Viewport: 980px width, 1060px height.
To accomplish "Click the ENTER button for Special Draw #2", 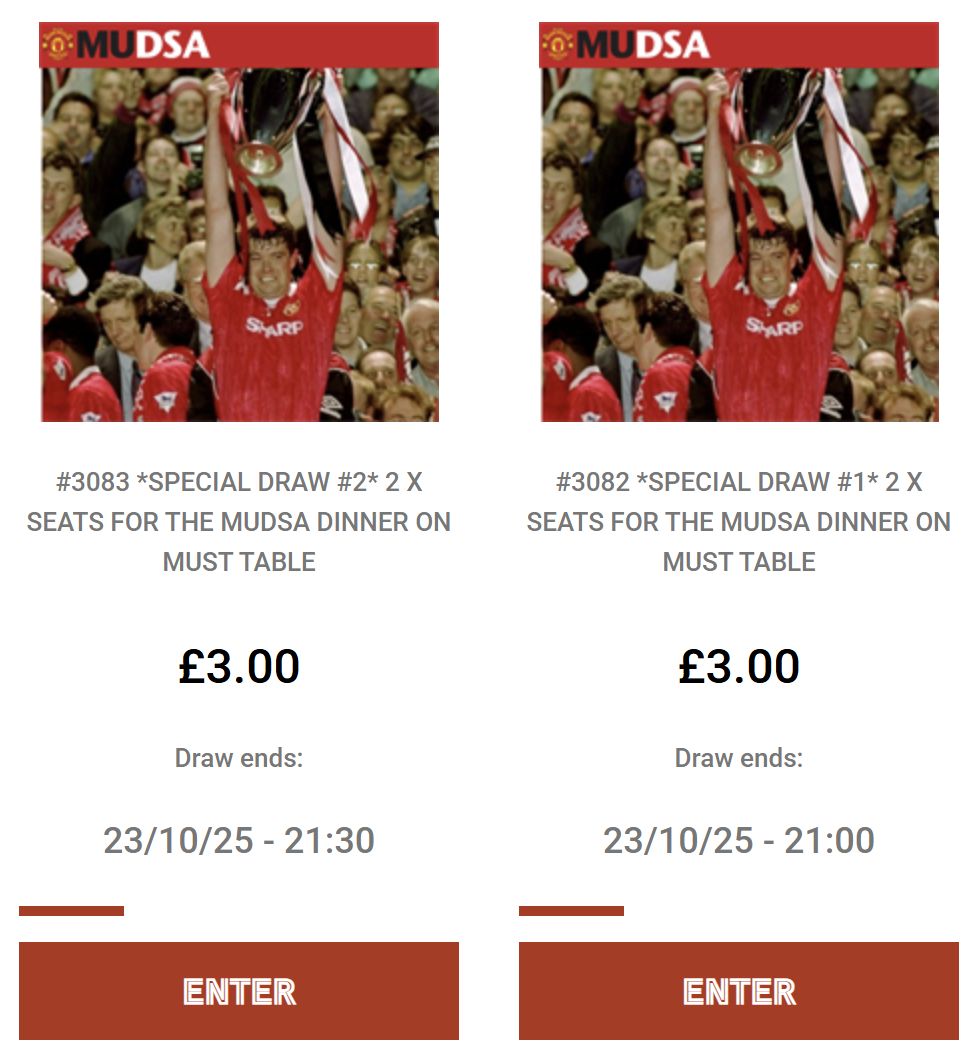I will (x=239, y=991).
